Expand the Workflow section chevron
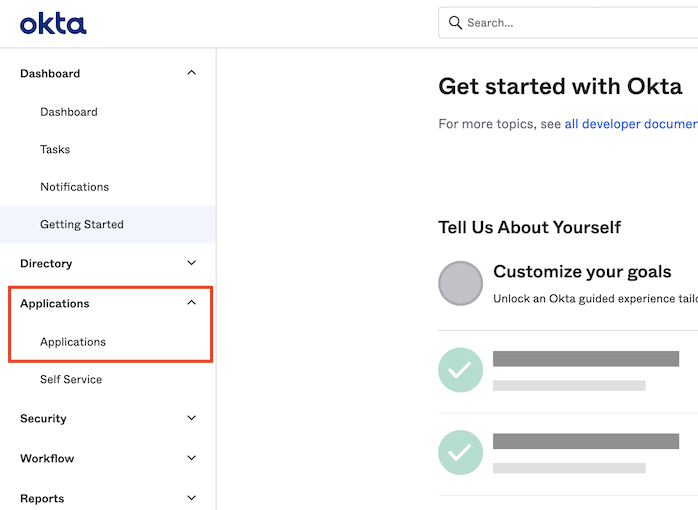 192,458
